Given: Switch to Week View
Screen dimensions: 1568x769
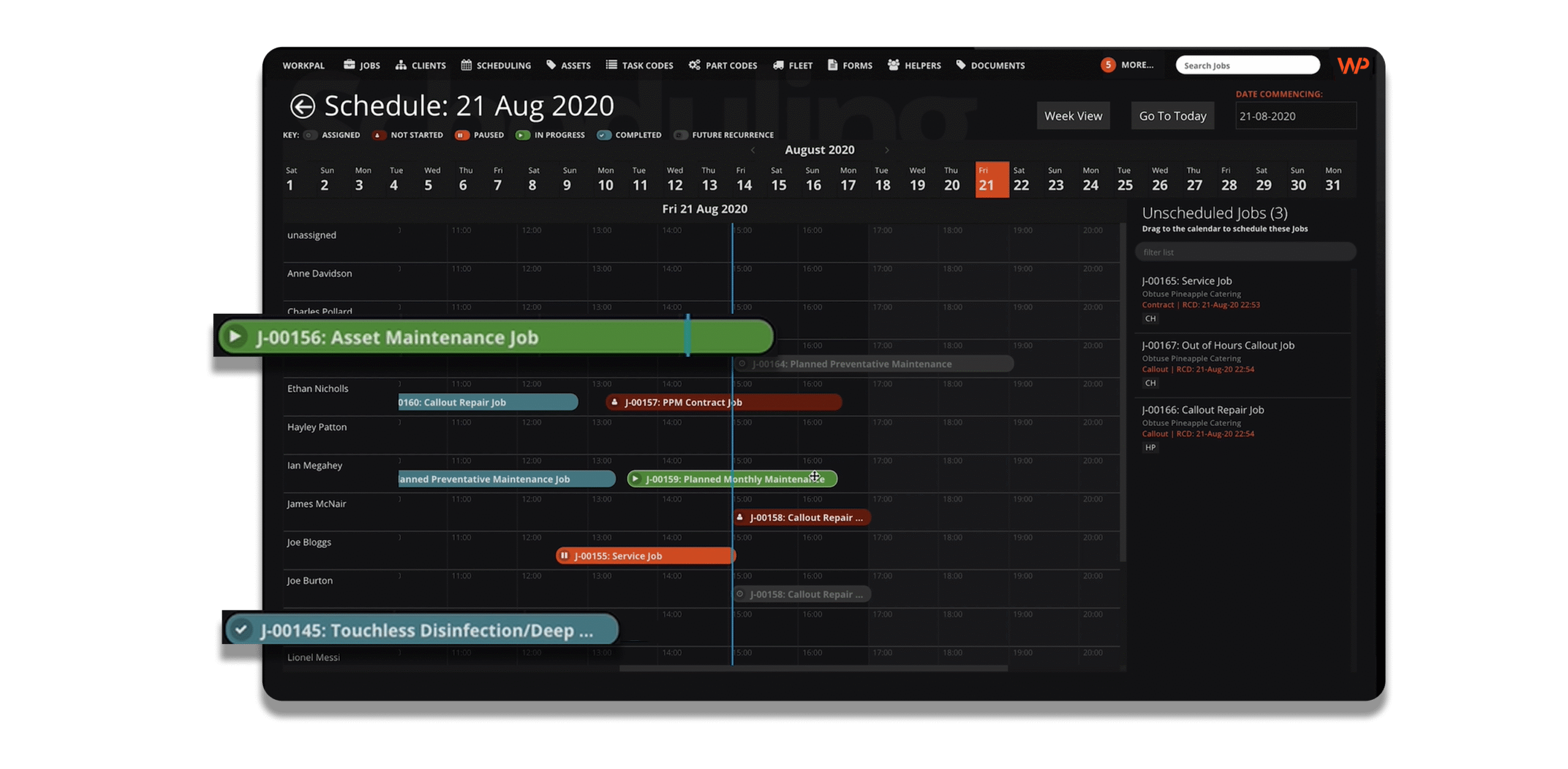Looking at the screenshot, I should pos(1073,115).
